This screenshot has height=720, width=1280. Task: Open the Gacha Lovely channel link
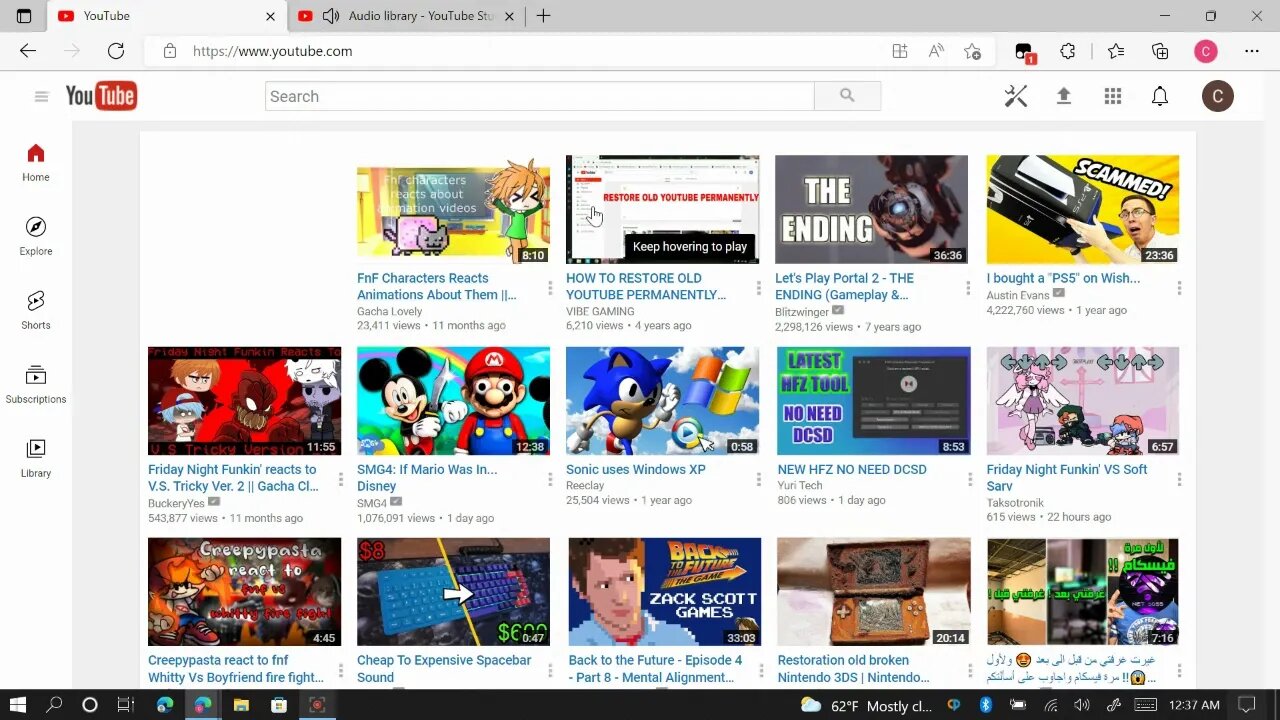[390, 311]
